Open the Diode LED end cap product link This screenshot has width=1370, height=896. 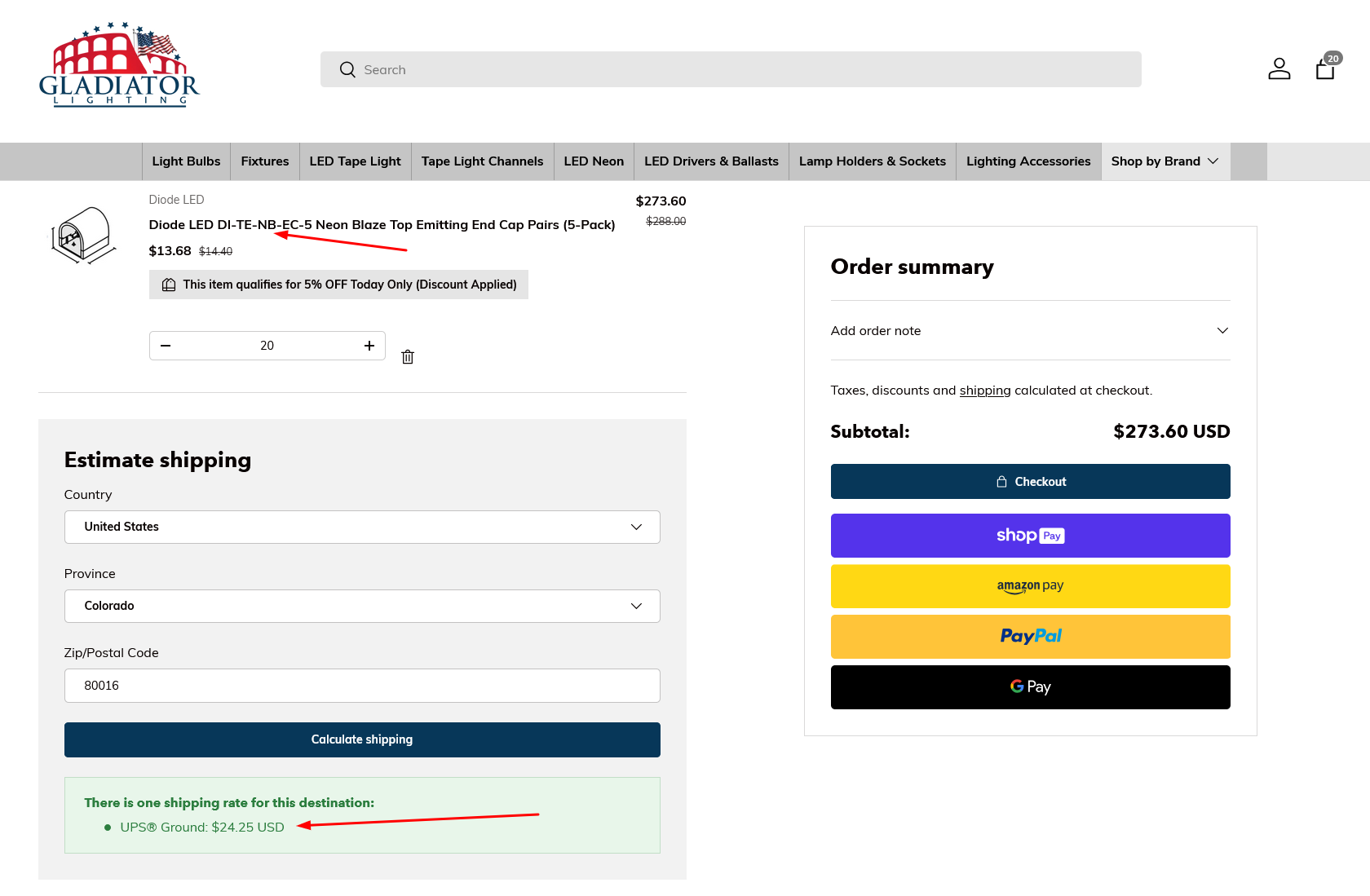pyautogui.click(x=382, y=225)
